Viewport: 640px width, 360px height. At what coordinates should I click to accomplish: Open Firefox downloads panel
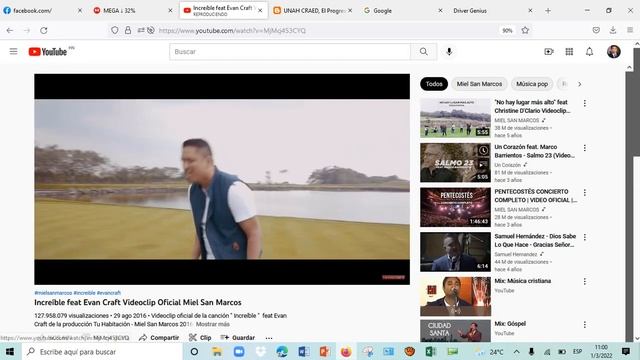pyautogui.click(x=613, y=30)
